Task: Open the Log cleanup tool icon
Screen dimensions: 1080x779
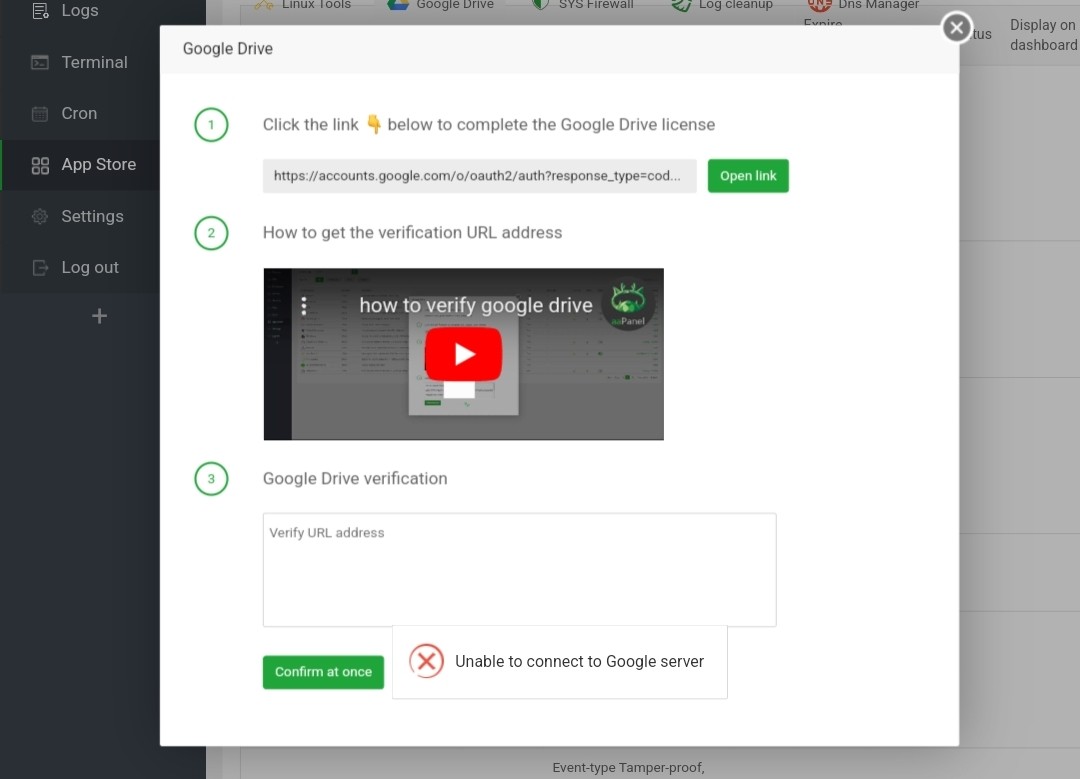Action: point(681,5)
